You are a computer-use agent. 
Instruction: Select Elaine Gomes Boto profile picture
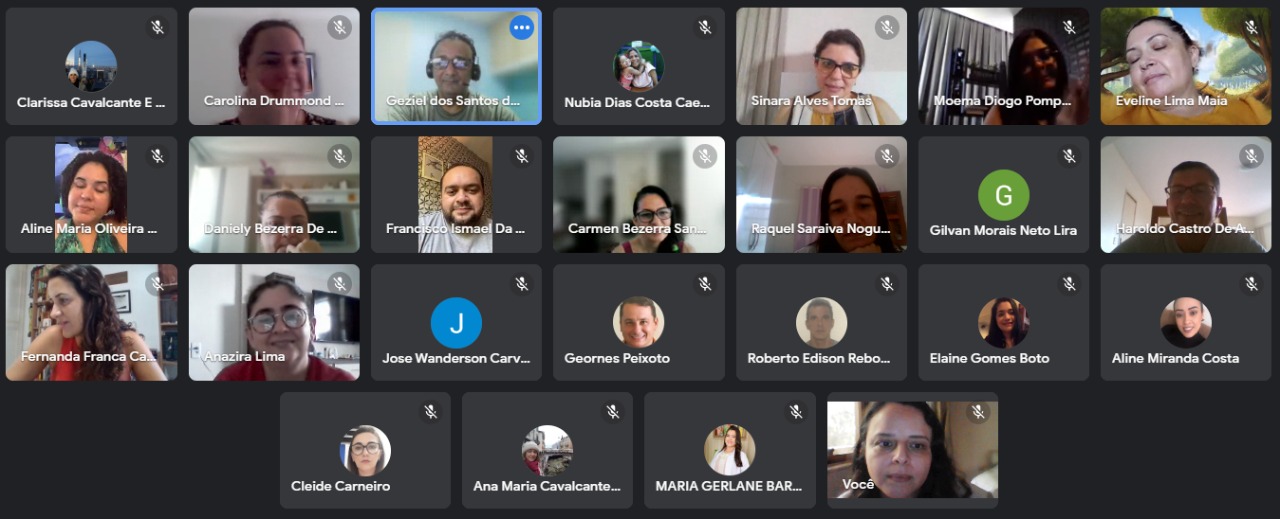1003,323
